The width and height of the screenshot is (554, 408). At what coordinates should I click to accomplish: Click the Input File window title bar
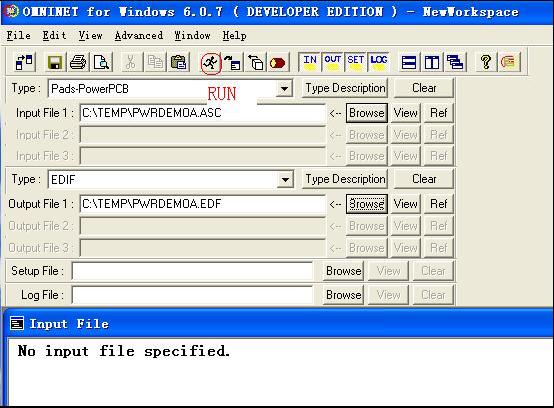pos(279,324)
